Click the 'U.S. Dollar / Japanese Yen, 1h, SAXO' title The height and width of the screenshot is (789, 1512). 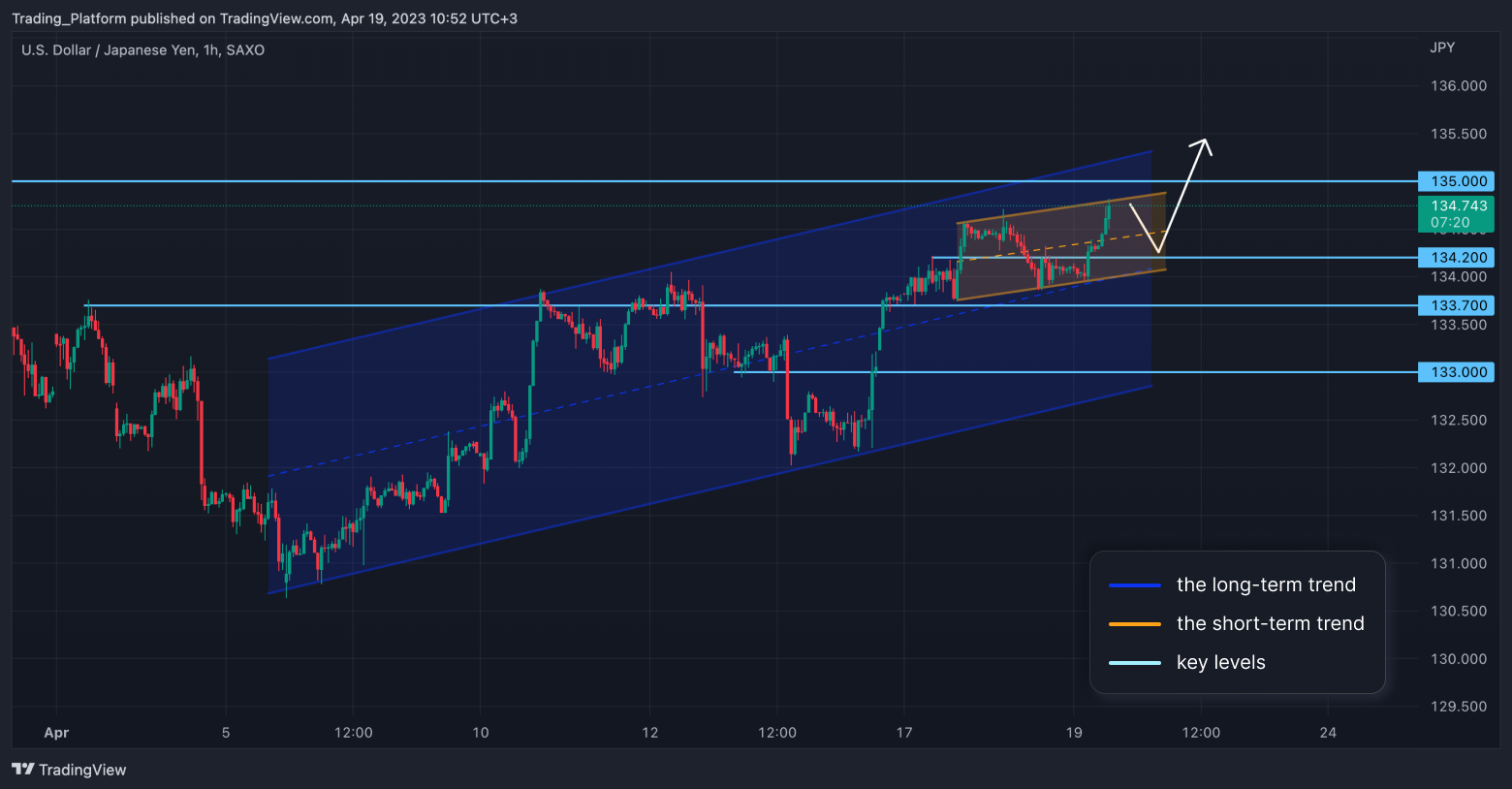coord(142,50)
